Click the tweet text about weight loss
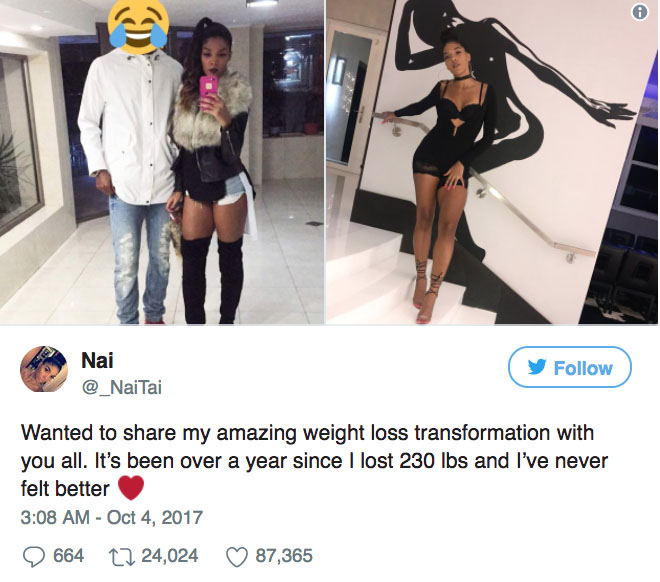Viewport: 660px width, 582px height. [x=314, y=461]
